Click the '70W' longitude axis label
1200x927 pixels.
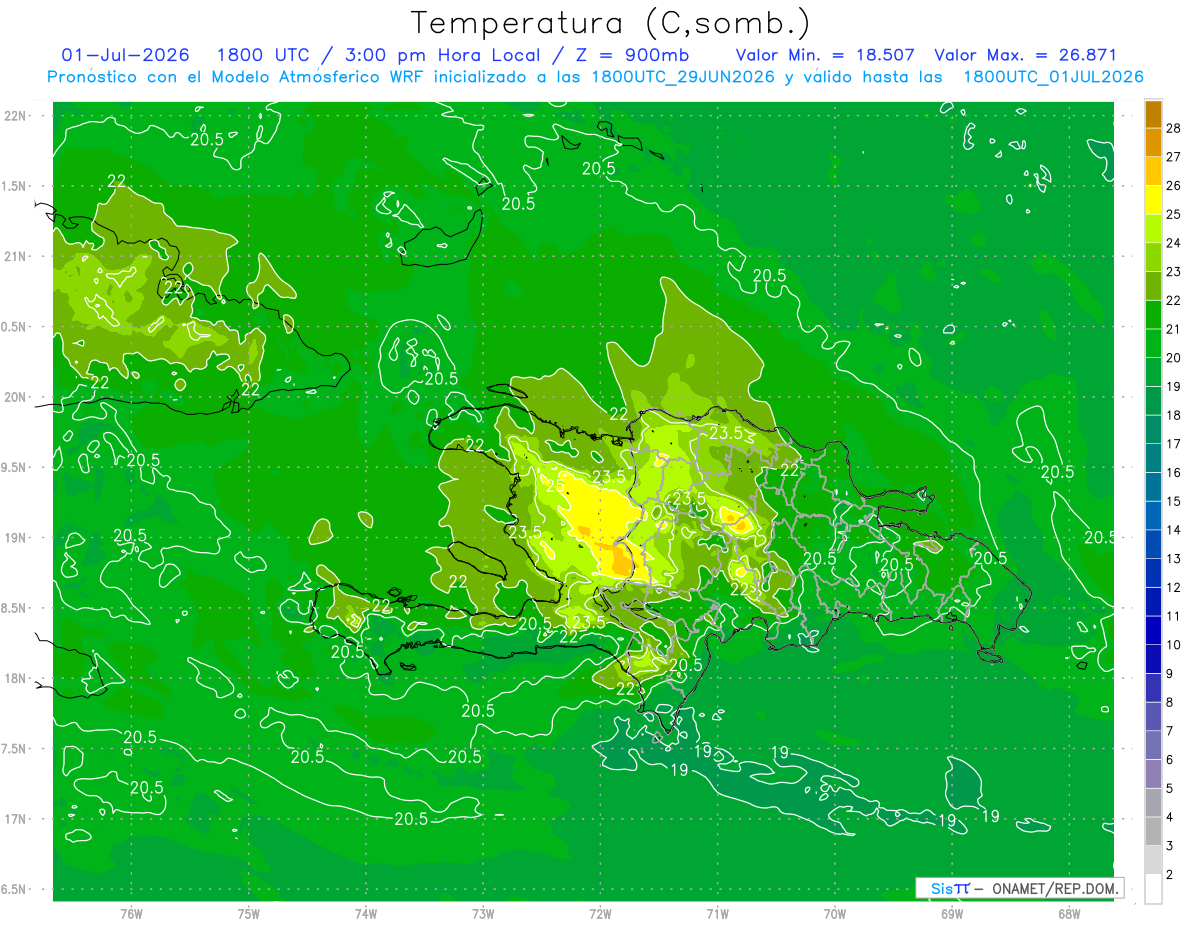pos(835,913)
